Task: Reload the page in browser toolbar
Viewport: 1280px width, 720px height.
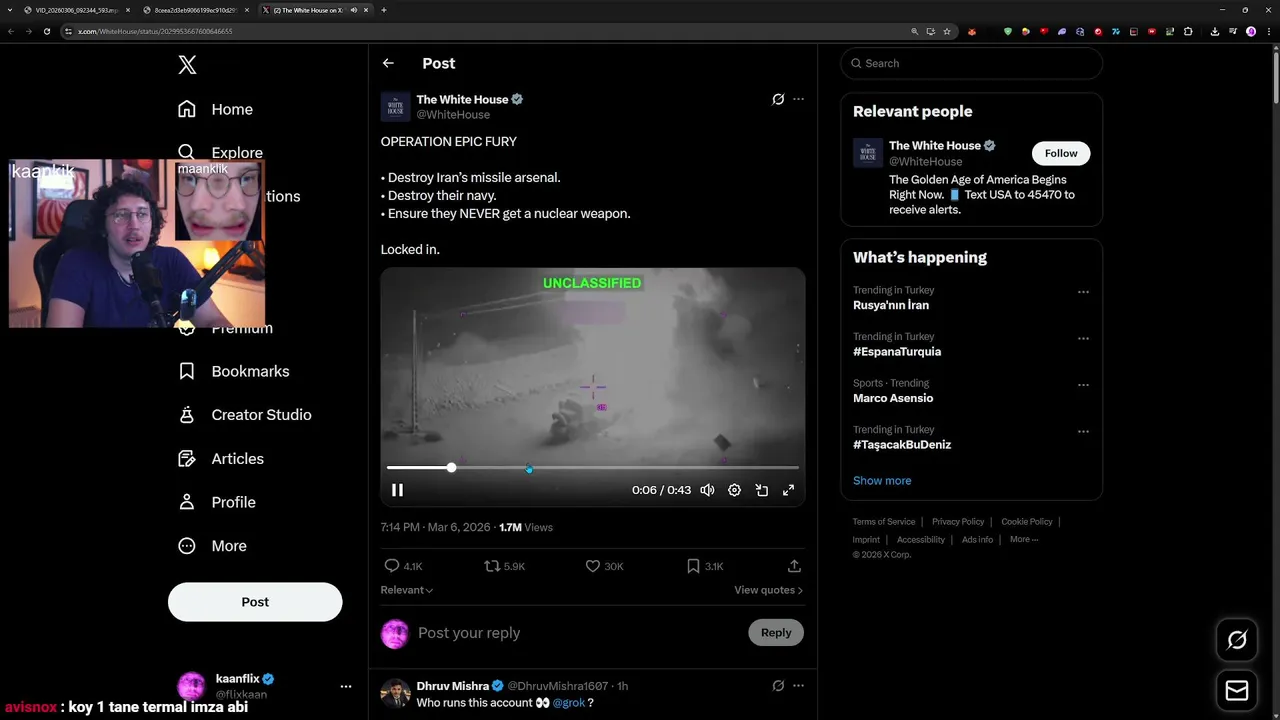Action: 46,31
